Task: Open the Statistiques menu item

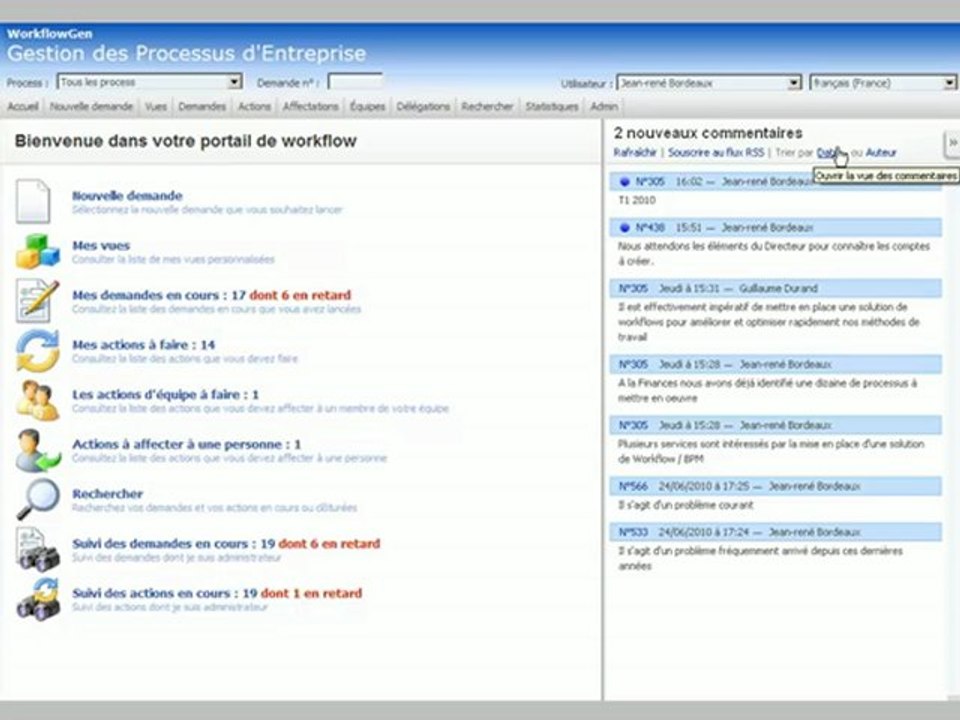Action: pos(552,107)
